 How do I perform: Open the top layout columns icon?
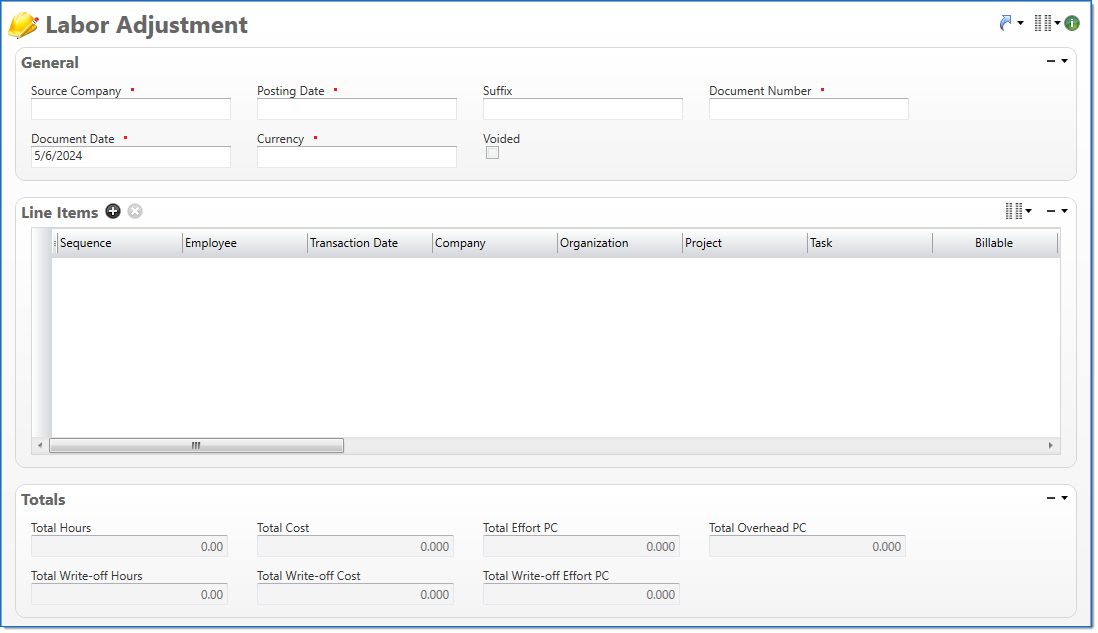click(x=1043, y=23)
